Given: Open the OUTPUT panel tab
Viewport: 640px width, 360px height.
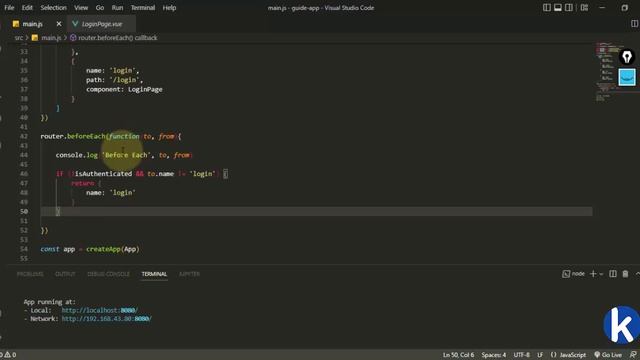Looking at the screenshot, I should [x=65, y=274].
